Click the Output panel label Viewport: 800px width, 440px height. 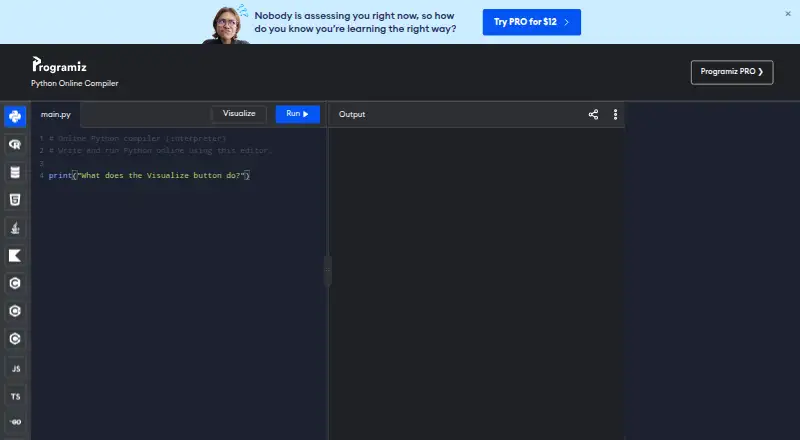(x=352, y=114)
